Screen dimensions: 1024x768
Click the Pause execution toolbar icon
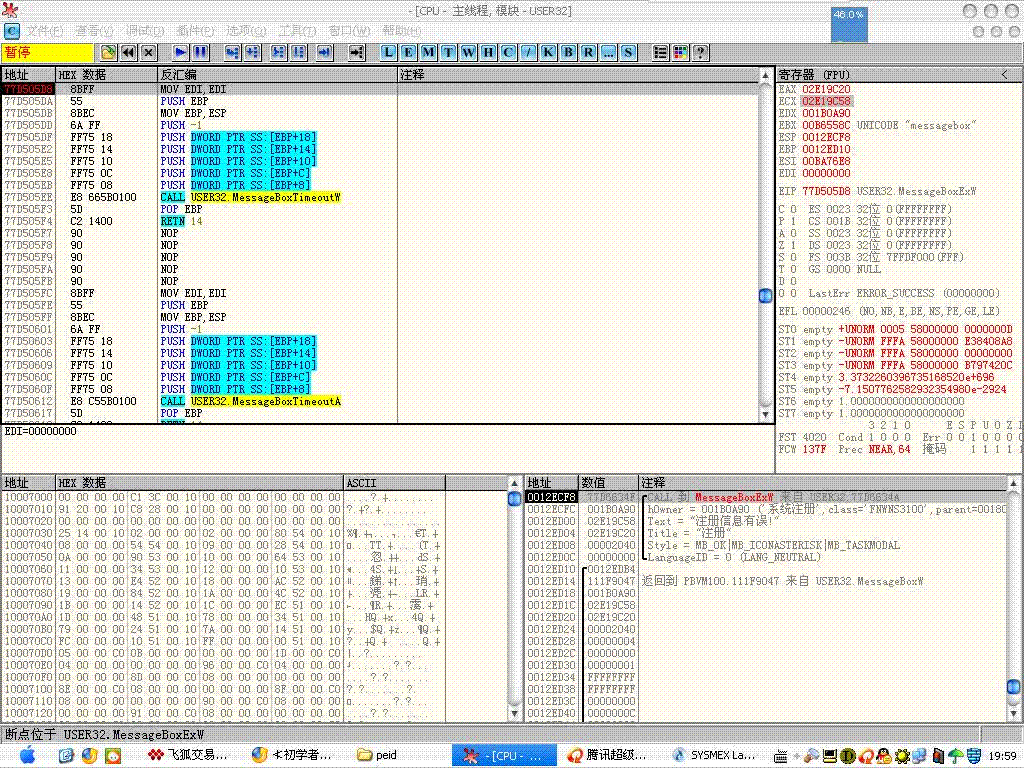coord(200,52)
